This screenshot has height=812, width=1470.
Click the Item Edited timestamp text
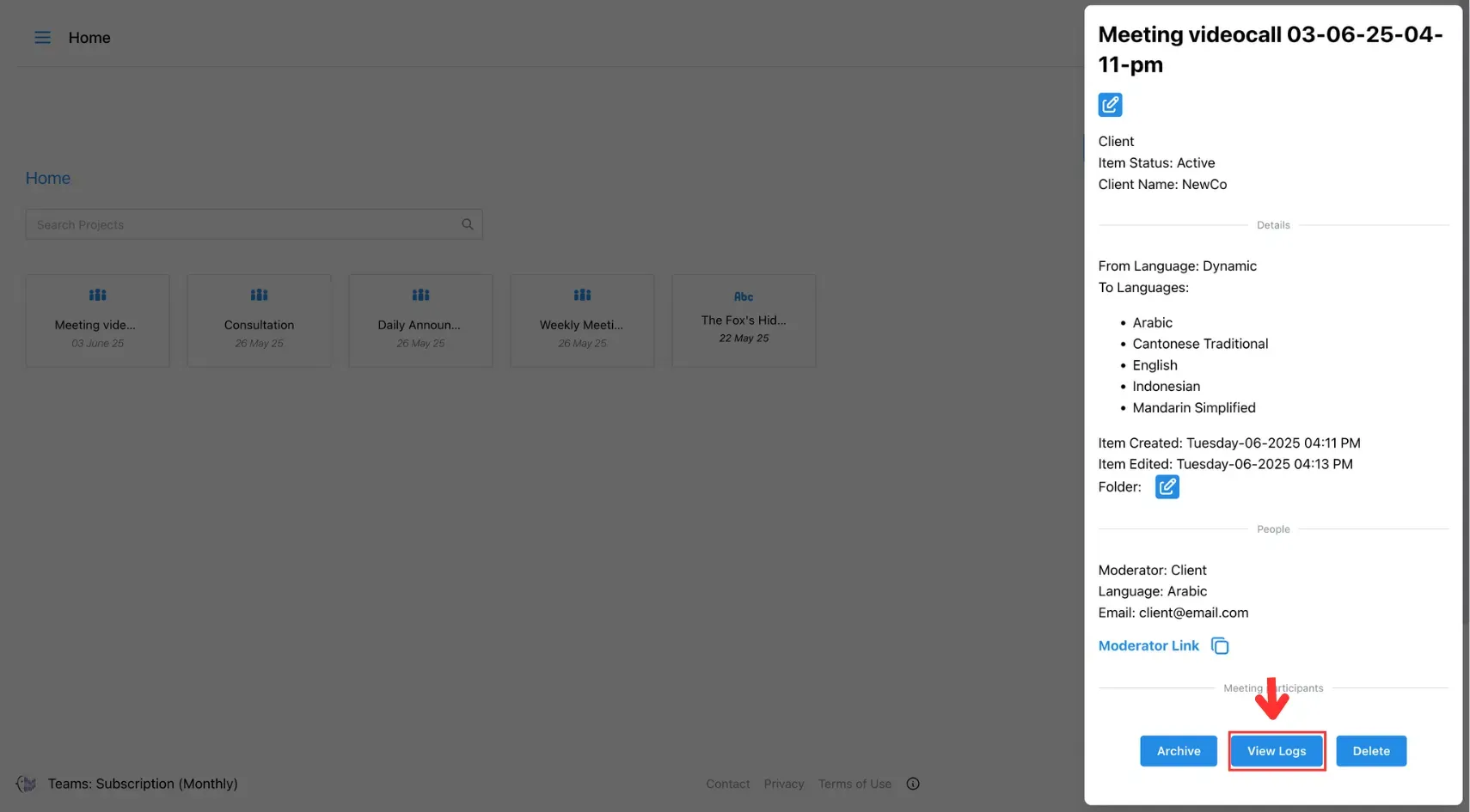[x=1225, y=464]
